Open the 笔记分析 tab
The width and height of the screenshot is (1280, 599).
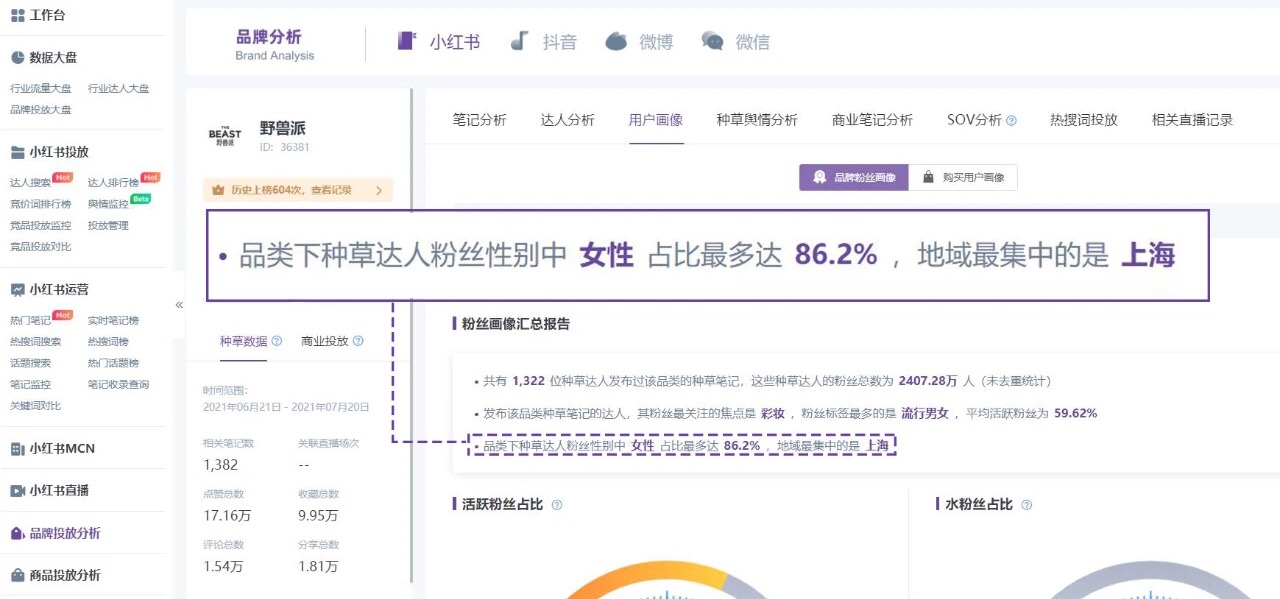[x=480, y=120]
